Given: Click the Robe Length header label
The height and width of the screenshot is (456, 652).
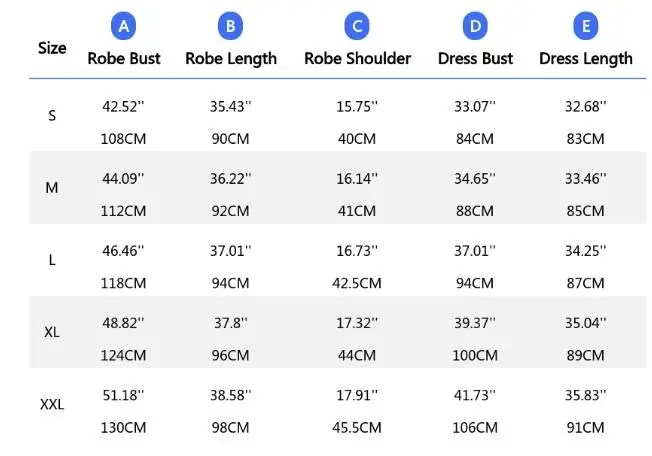Looking at the screenshot, I should pyautogui.click(x=231, y=58).
